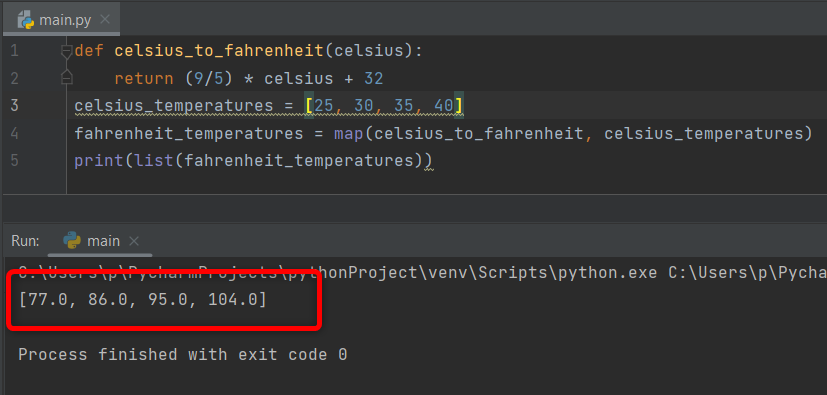
Task: Click the output list [77.0, 86.0, 95.0, 104.0]
Action: pos(142,300)
